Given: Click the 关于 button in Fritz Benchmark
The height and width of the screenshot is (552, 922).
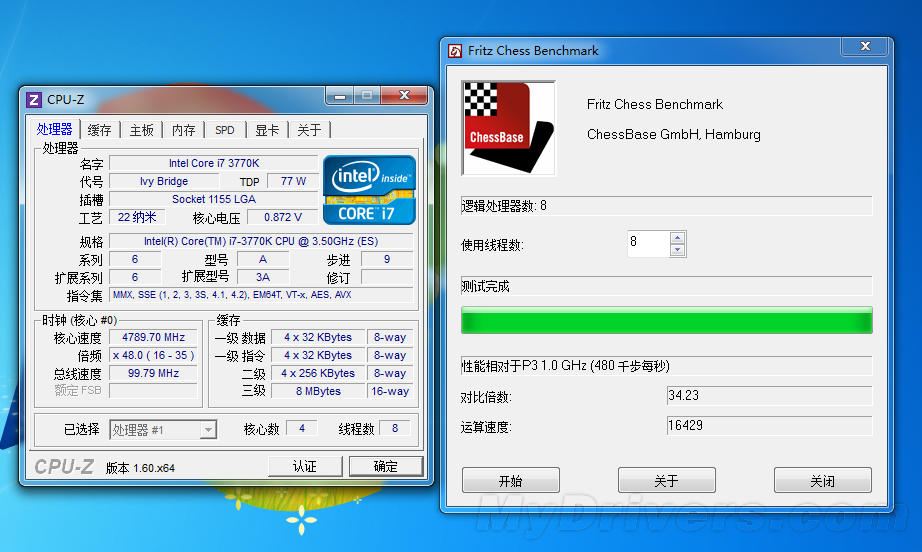Looking at the screenshot, I should [666, 481].
